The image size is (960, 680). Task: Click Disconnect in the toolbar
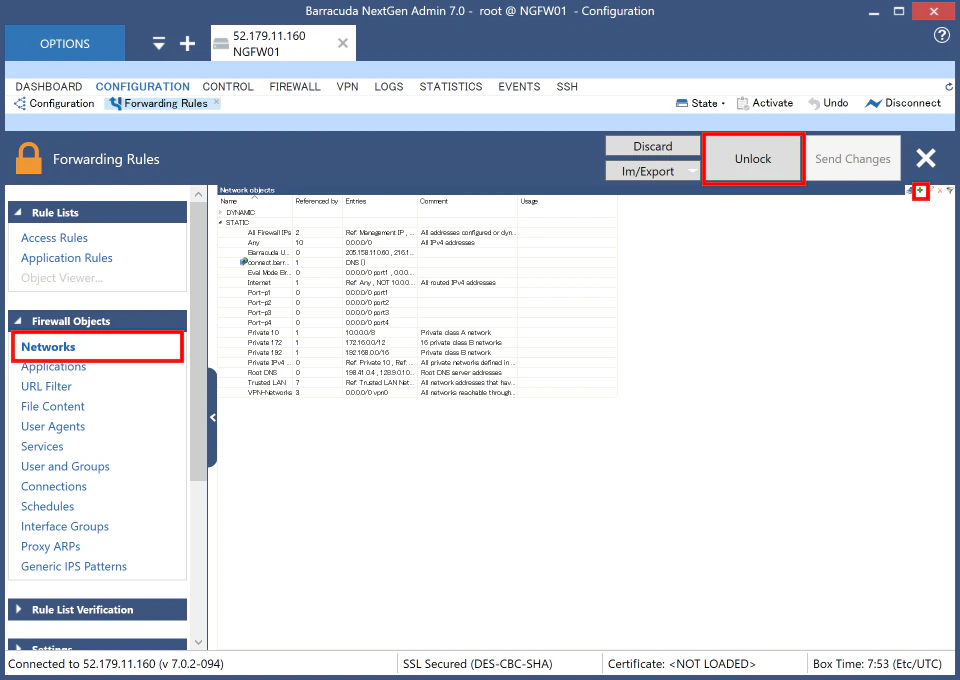[x=903, y=103]
